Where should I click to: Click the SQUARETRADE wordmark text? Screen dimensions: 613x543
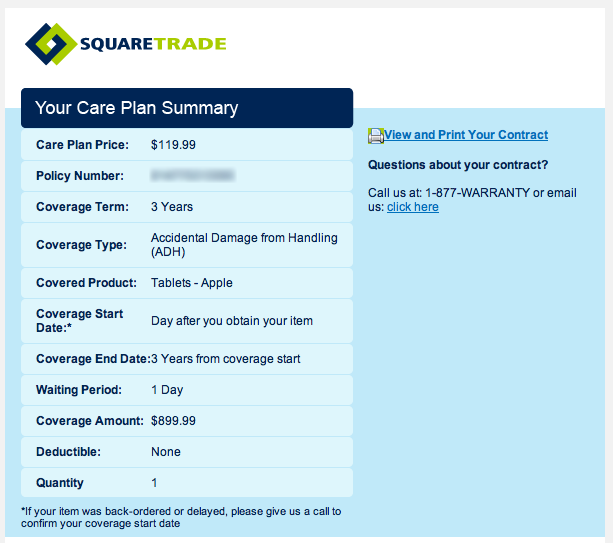click(153, 44)
